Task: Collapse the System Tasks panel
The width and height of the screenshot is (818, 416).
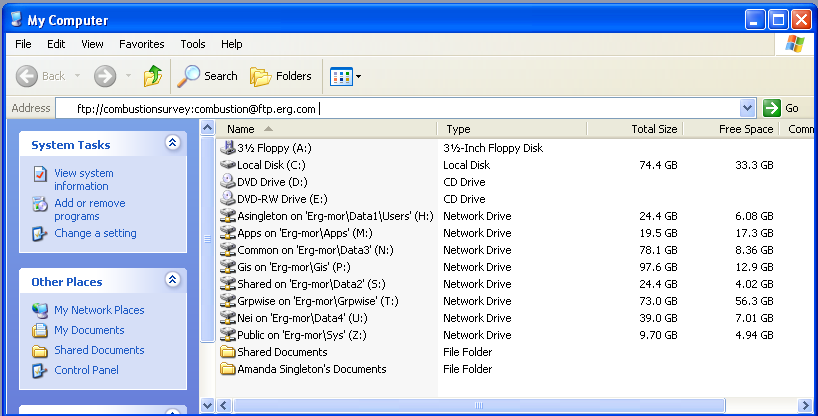Action: (x=172, y=144)
